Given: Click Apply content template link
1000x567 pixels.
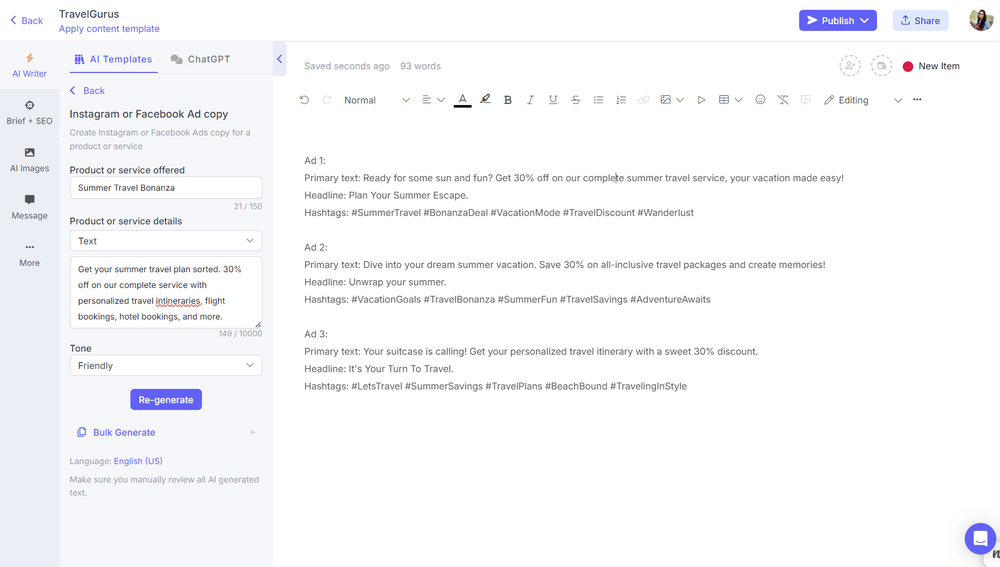Looking at the screenshot, I should click(109, 29).
